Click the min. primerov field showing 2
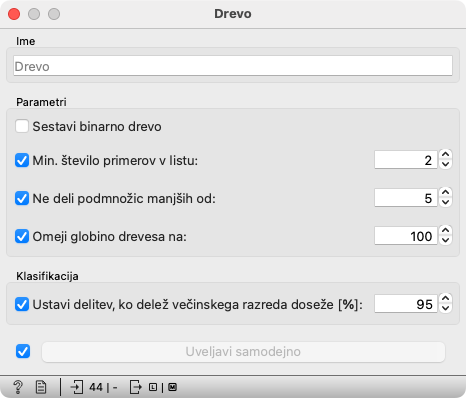 coord(406,160)
